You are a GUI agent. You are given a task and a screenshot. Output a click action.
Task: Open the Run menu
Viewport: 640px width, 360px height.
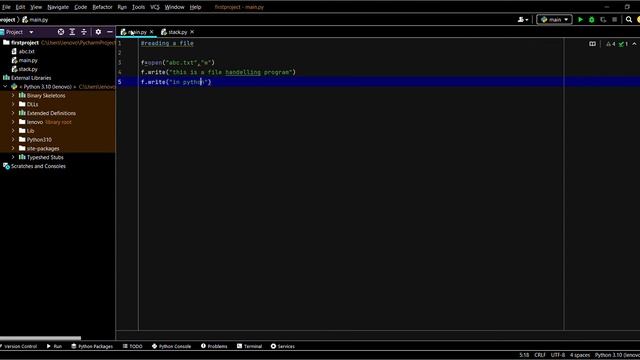point(122,7)
